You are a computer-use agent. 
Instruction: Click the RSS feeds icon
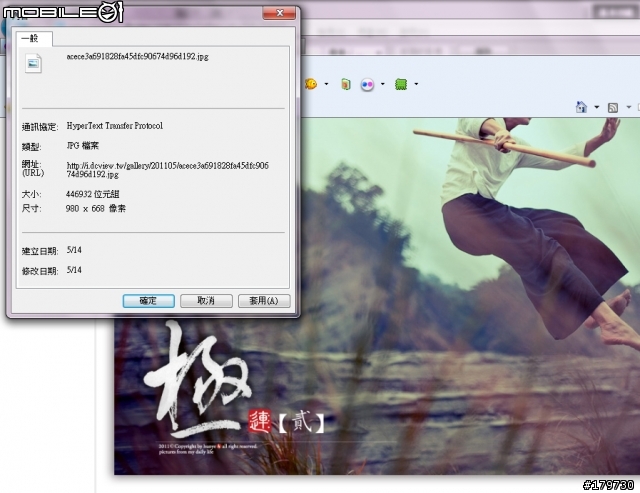(x=613, y=108)
